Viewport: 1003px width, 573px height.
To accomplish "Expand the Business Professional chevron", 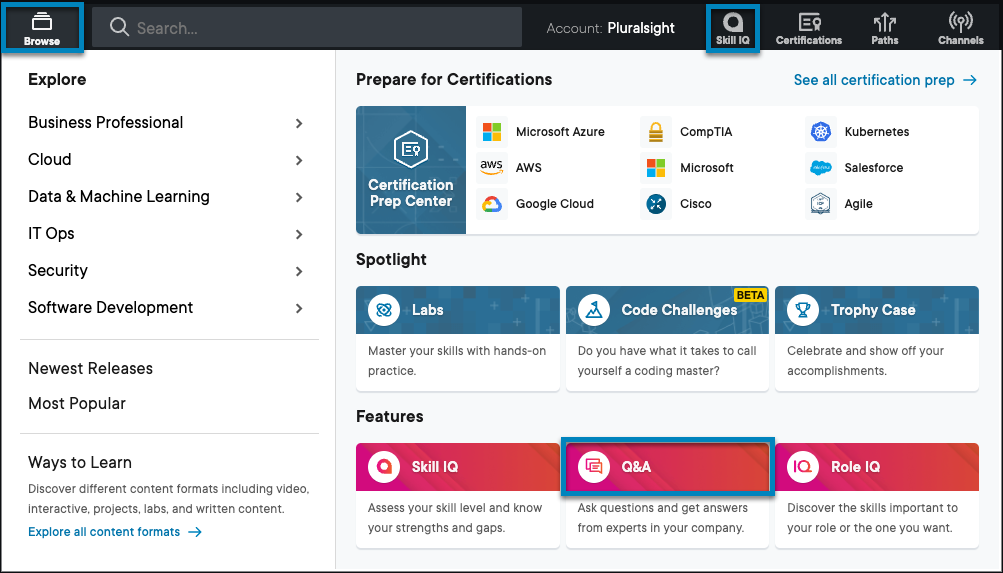I will [x=299, y=123].
